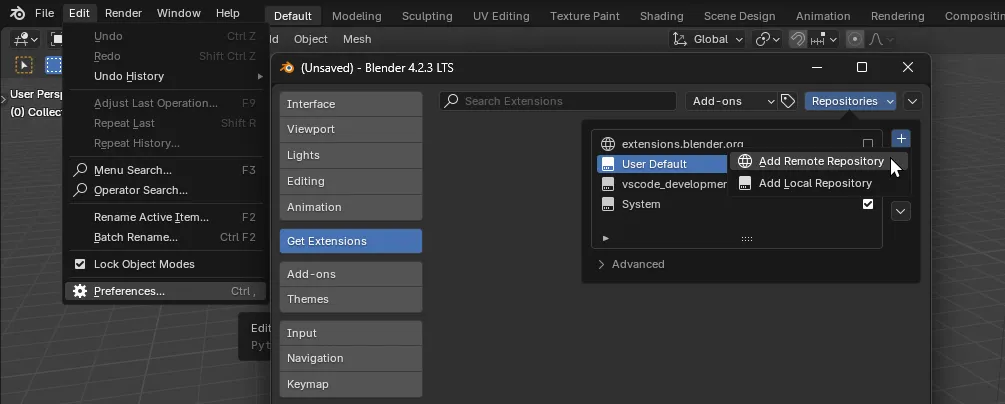Close the Edit menu via Edit
Image resolution: width=1005 pixels, height=404 pixels.
79,13
